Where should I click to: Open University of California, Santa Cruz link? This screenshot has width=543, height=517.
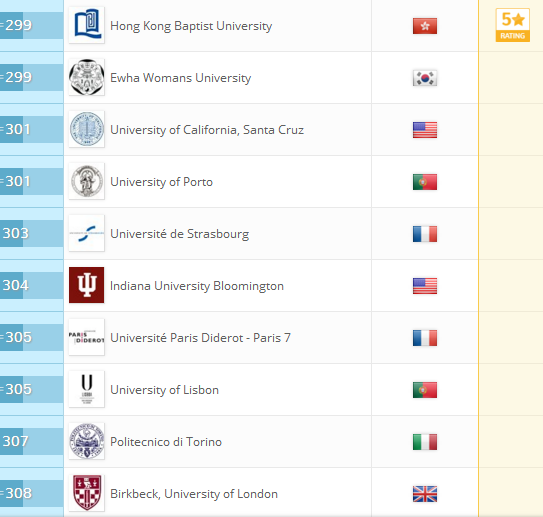[x=207, y=130]
